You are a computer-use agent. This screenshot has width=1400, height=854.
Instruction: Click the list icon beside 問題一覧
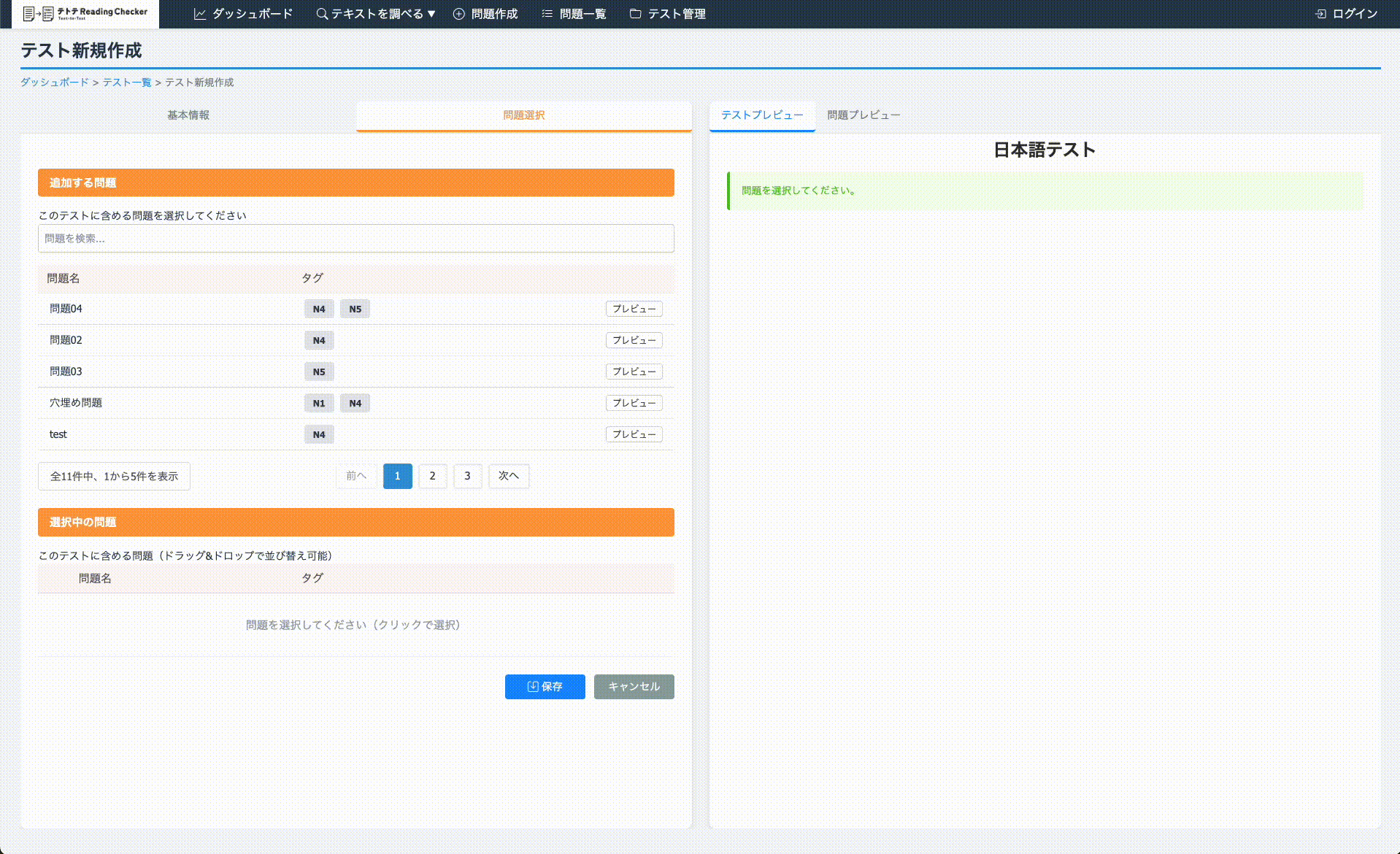click(x=546, y=13)
